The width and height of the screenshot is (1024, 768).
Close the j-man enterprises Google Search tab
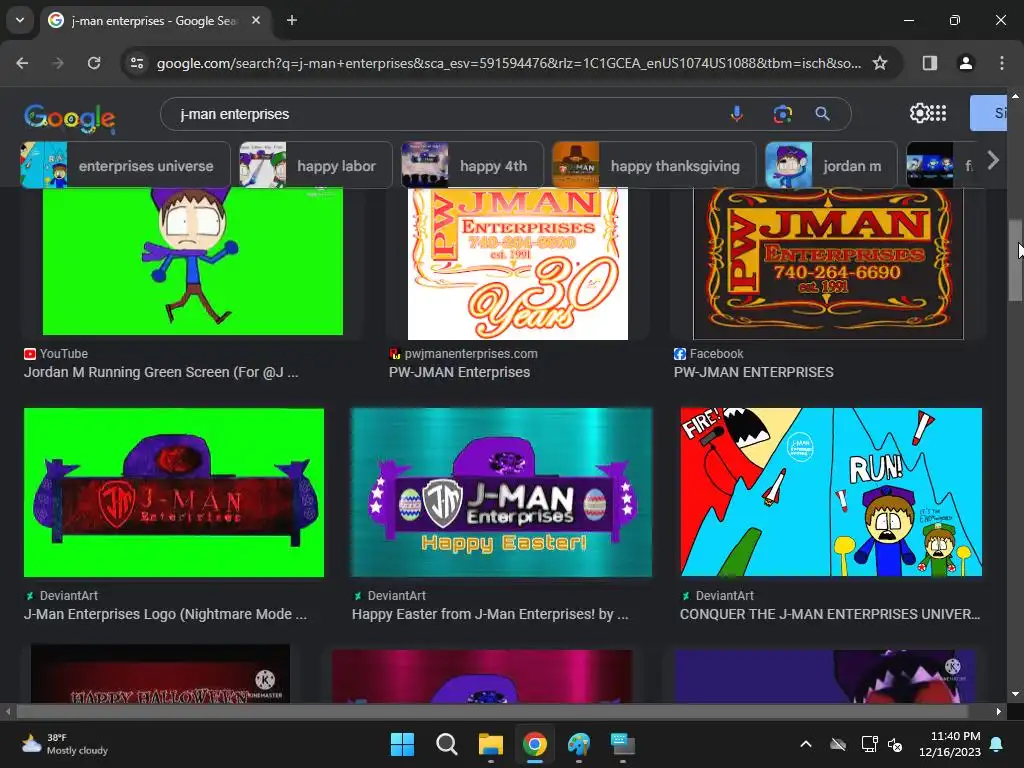click(256, 20)
